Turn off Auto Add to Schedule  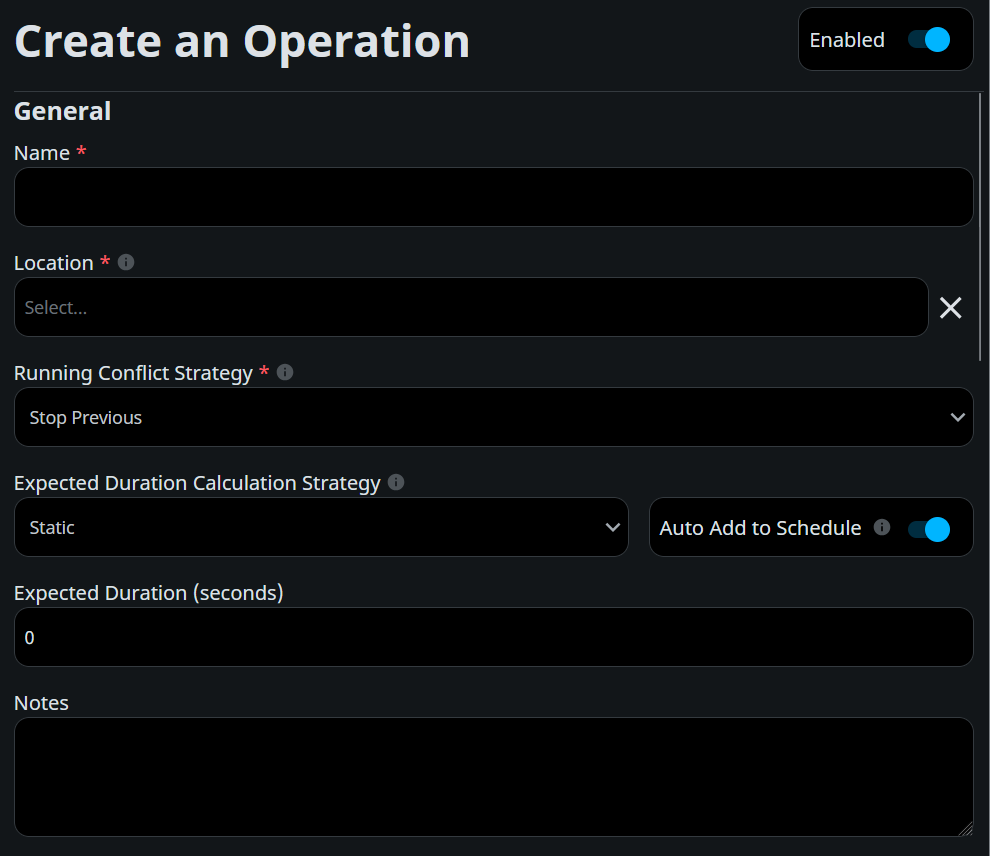click(x=929, y=528)
